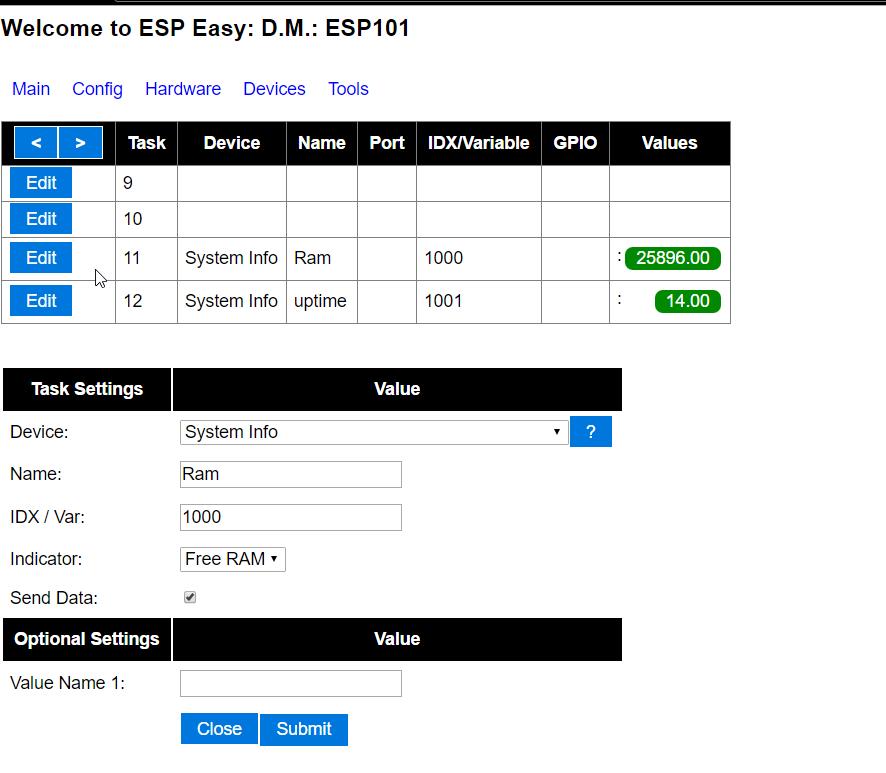The width and height of the screenshot is (886, 773).
Task: Click the Optional Settings header
Action: pyautogui.click(x=87, y=639)
